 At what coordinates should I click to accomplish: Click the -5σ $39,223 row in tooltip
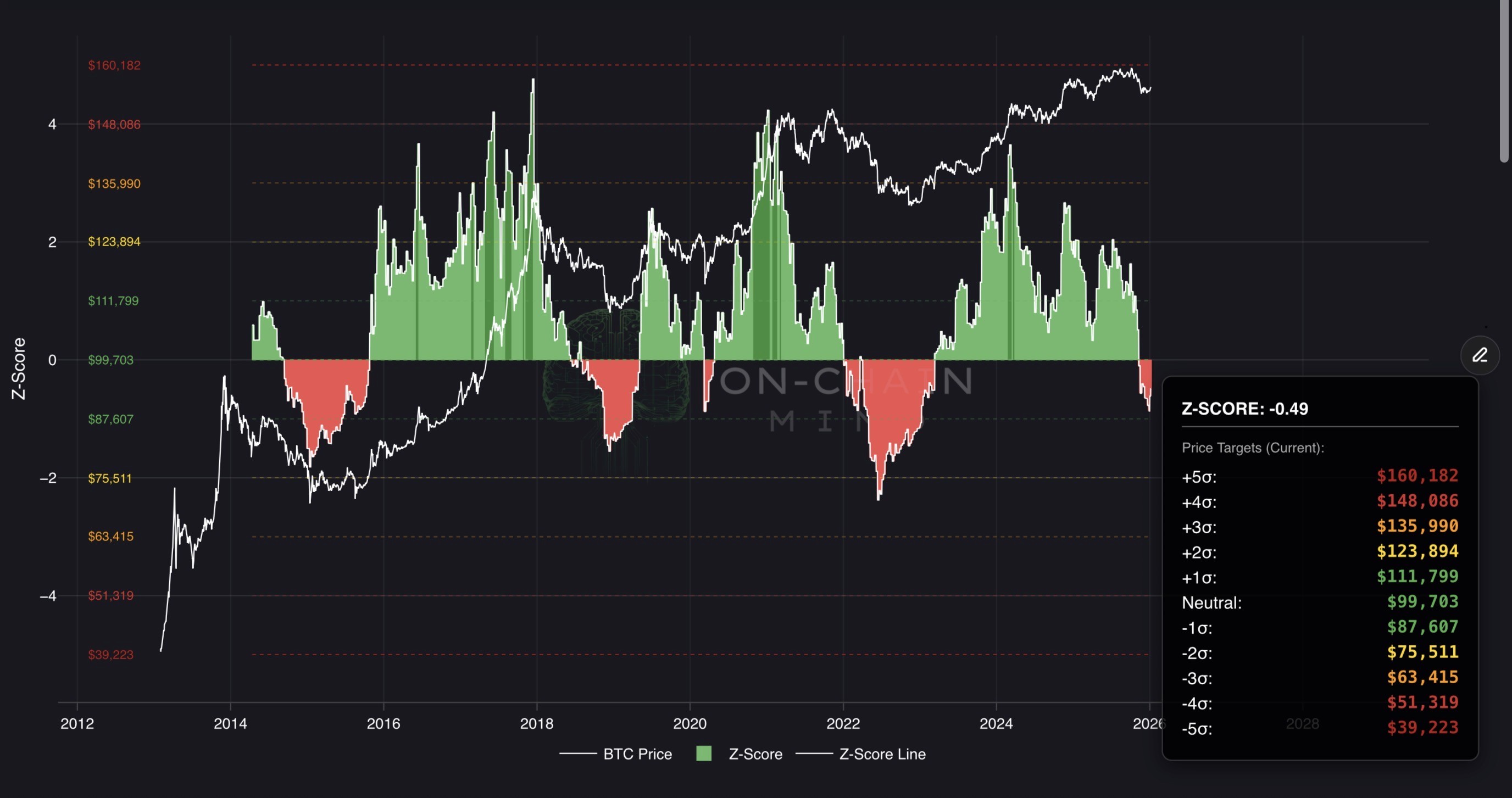coord(1320,728)
